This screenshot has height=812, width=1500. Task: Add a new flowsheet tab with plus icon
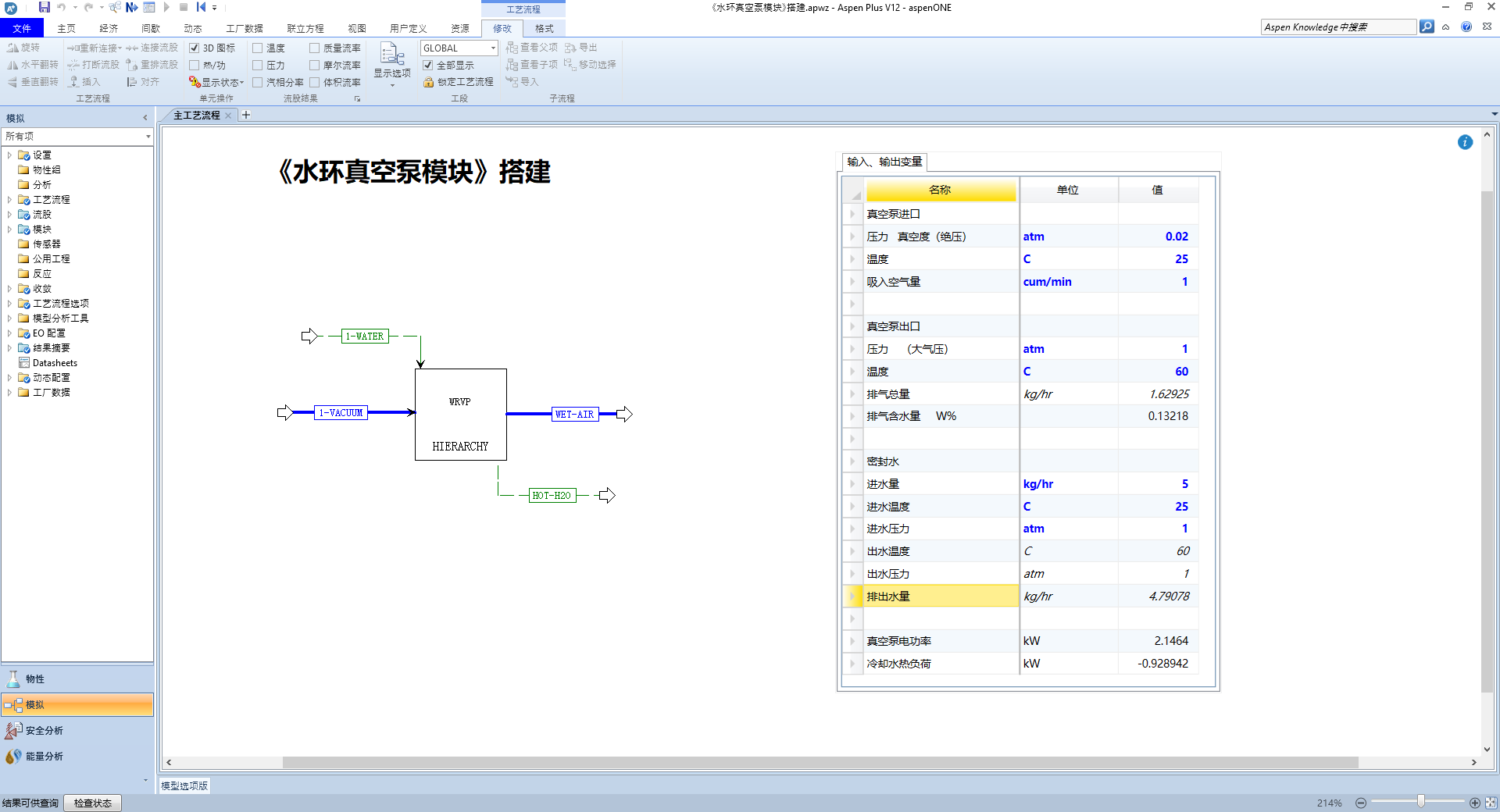[246, 115]
